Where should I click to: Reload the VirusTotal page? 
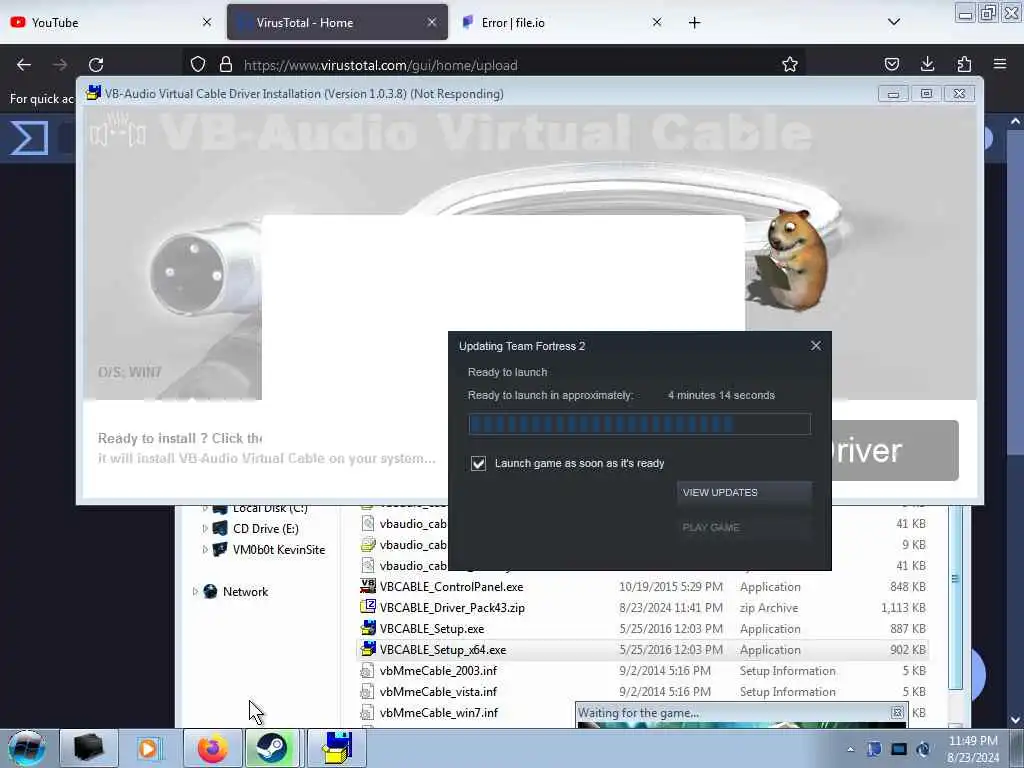pyautogui.click(x=96, y=65)
